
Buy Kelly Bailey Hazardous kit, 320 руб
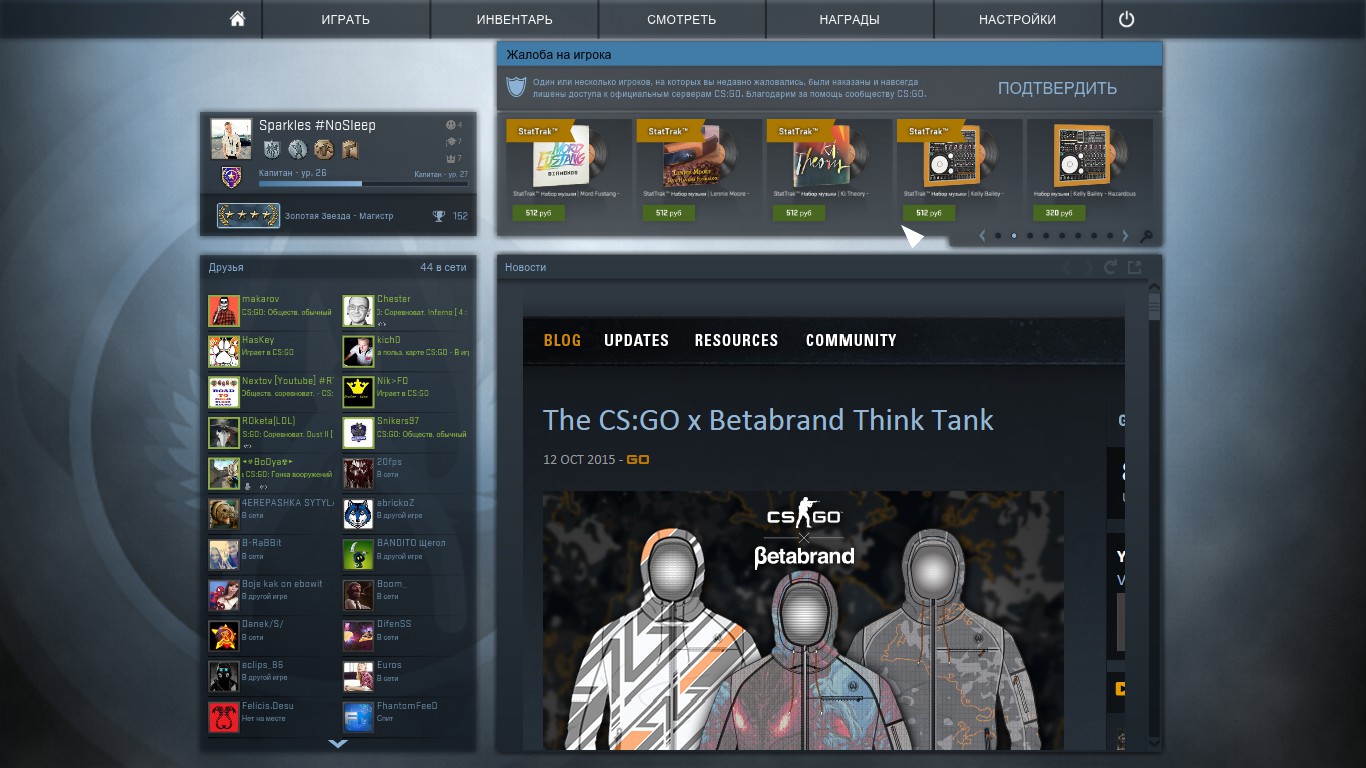click(x=1058, y=213)
